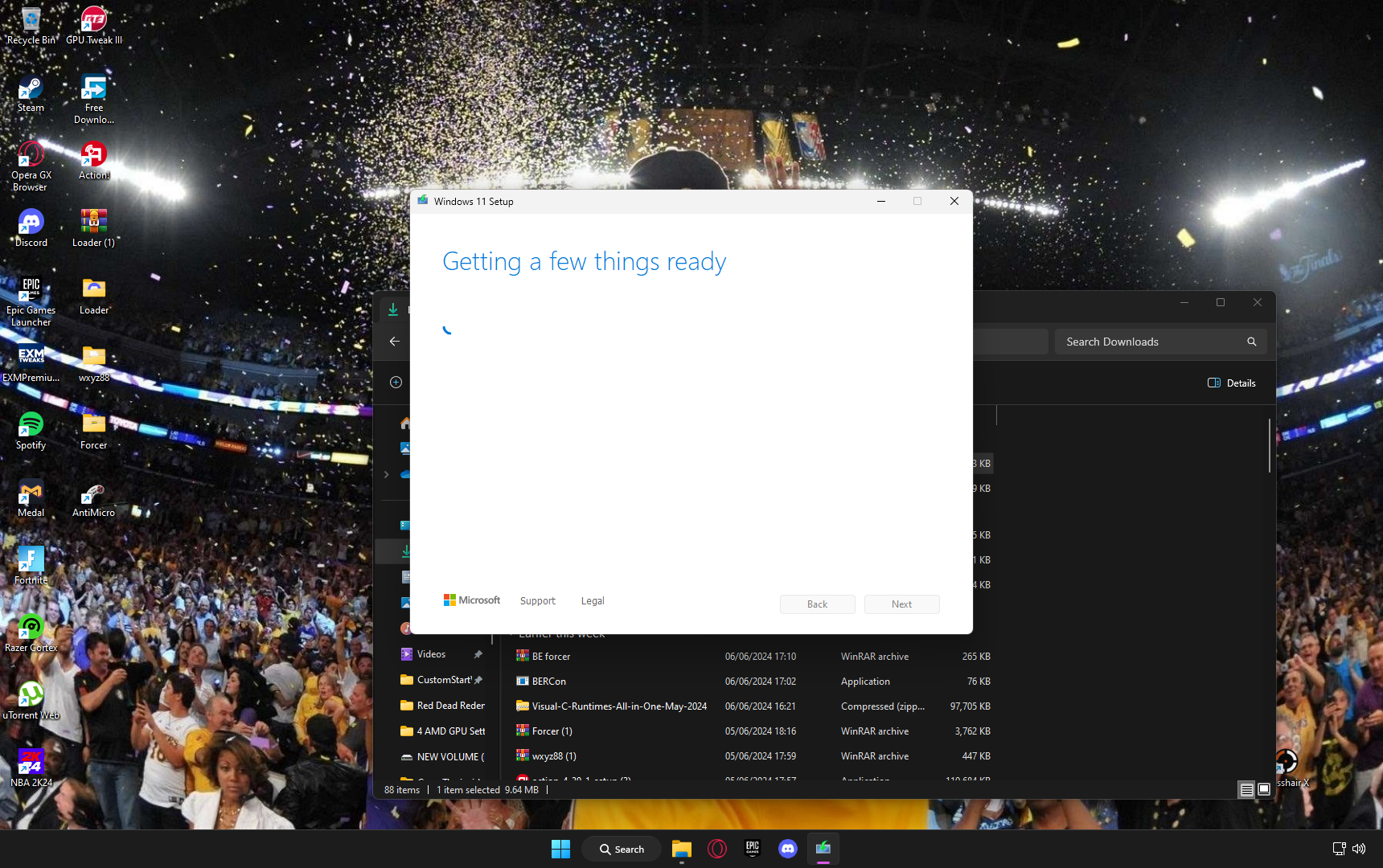Open Razer Cortex desktop shortcut
Screen dimensions: 1383x868
click(x=31, y=633)
